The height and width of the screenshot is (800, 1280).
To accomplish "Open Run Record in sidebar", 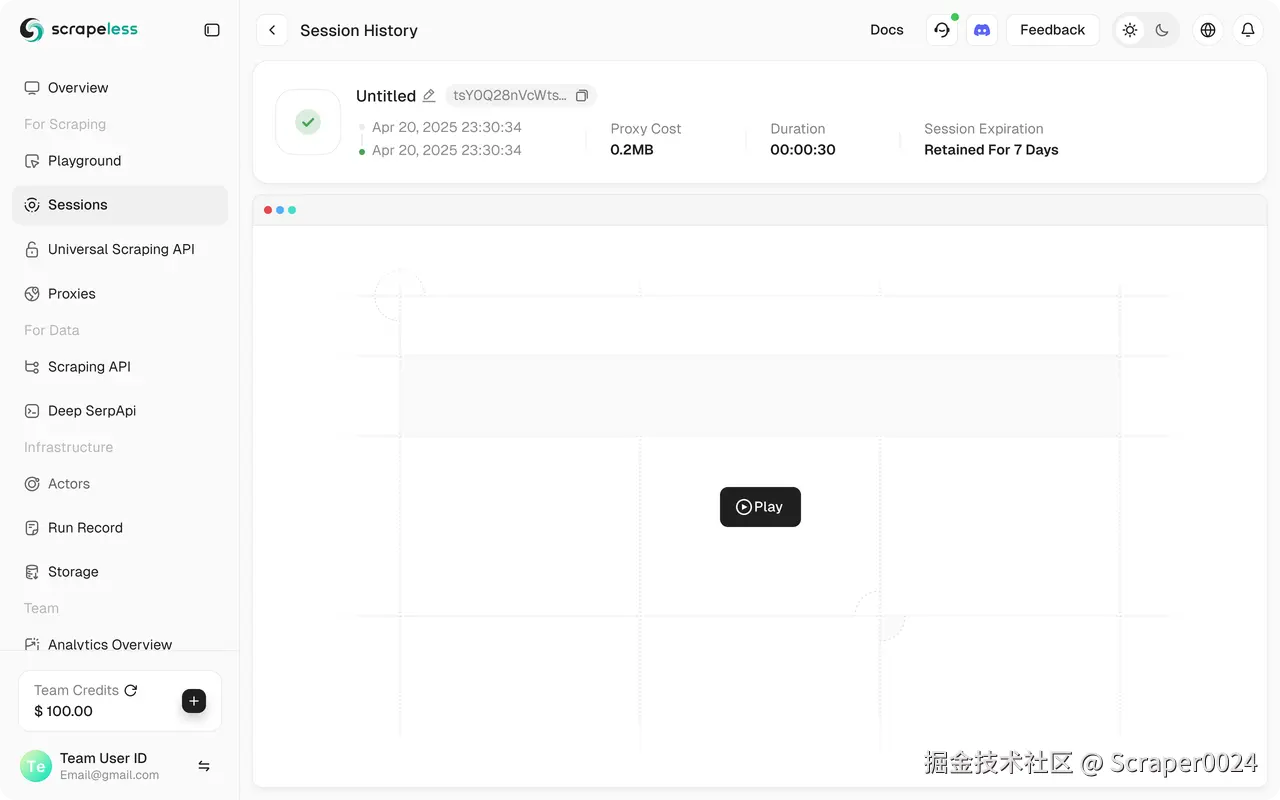I will (120, 528).
